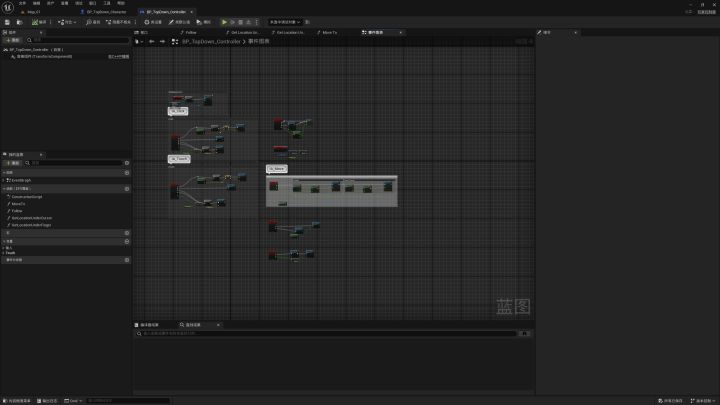The image size is (720, 405).
Task: Open the Follow function graph tab
Action: point(191,33)
